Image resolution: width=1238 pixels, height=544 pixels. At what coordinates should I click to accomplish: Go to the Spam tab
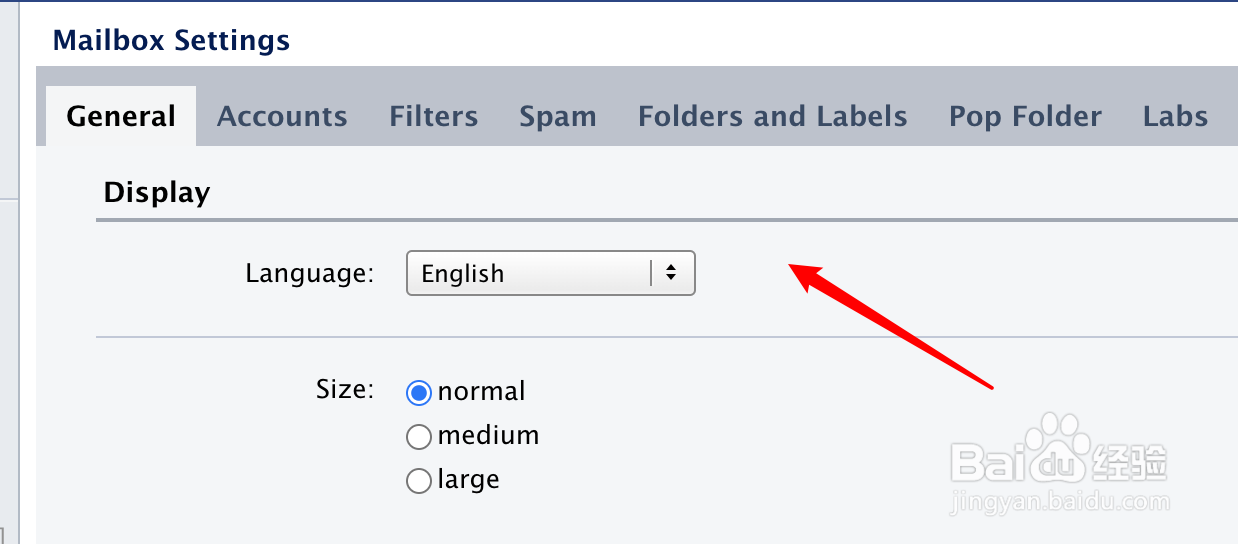557,117
